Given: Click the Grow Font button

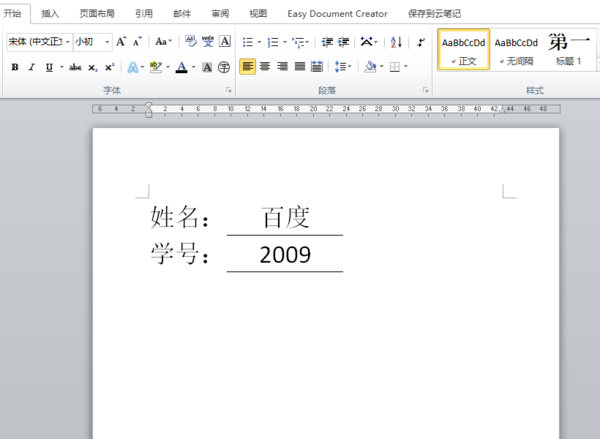Looking at the screenshot, I should click(x=121, y=42).
